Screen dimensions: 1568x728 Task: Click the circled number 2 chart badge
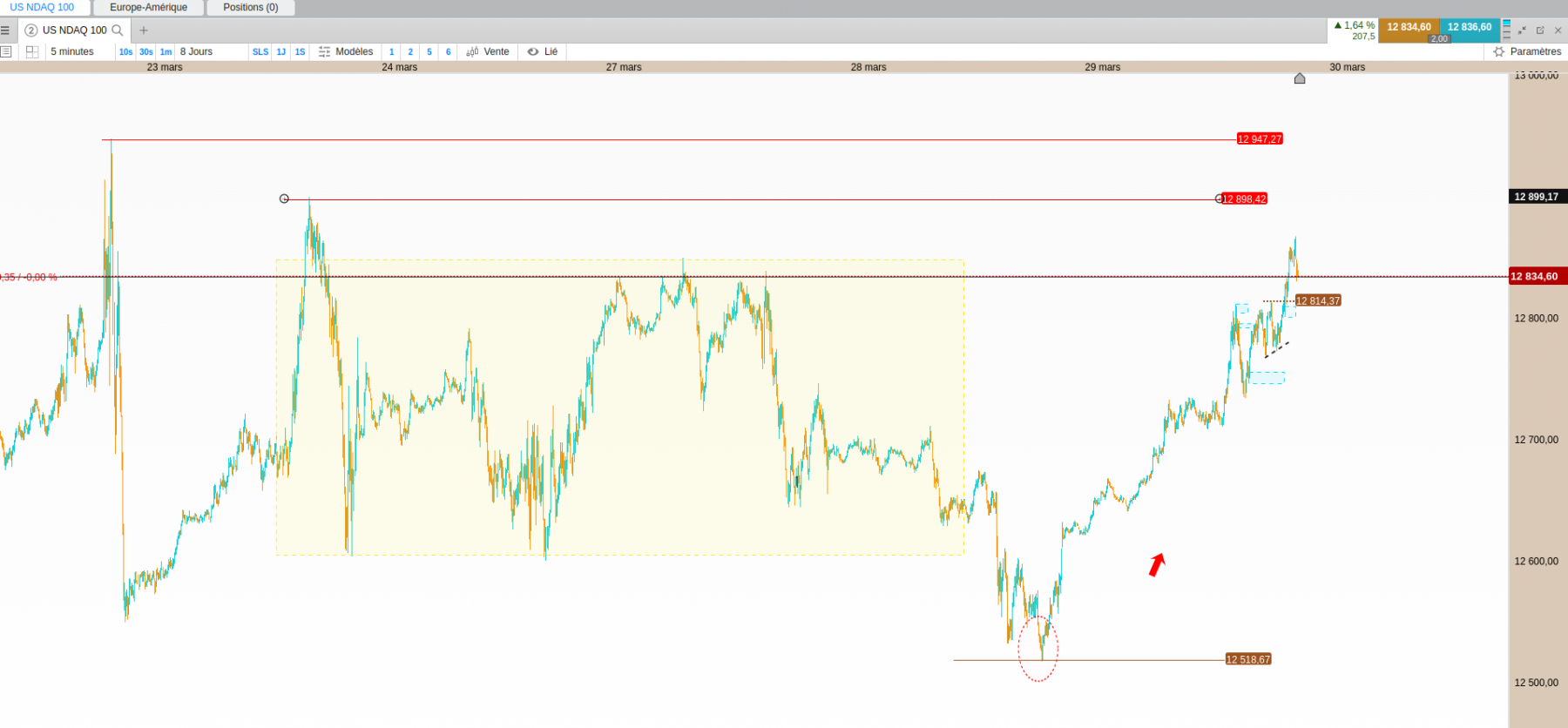pyautogui.click(x=31, y=30)
